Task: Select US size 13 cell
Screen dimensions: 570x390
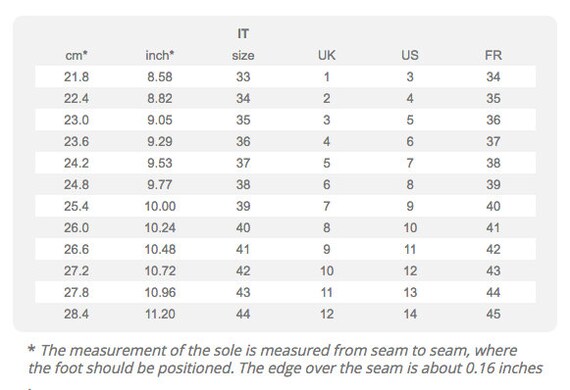Action: pos(410,293)
